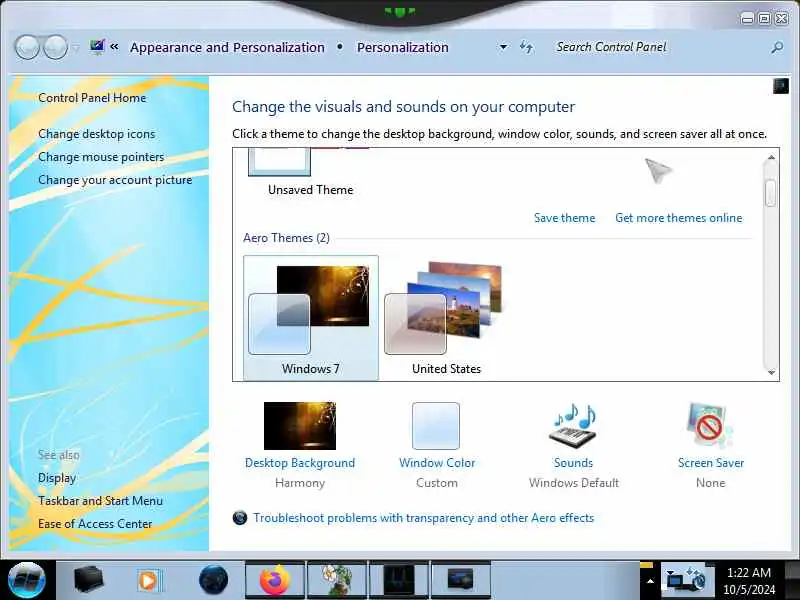Screen dimensions: 800x600
Task: Focus the Search Control Panel field
Action: (x=658, y=47)
